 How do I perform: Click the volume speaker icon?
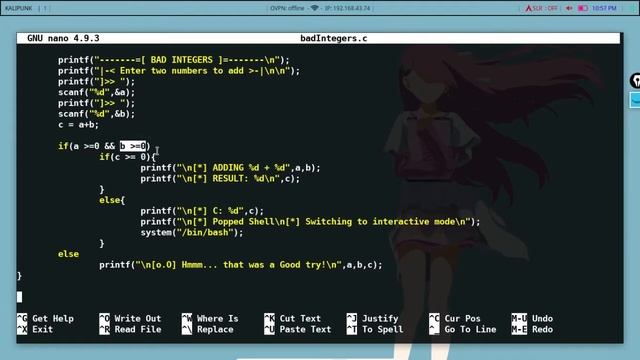pos(569,8)
